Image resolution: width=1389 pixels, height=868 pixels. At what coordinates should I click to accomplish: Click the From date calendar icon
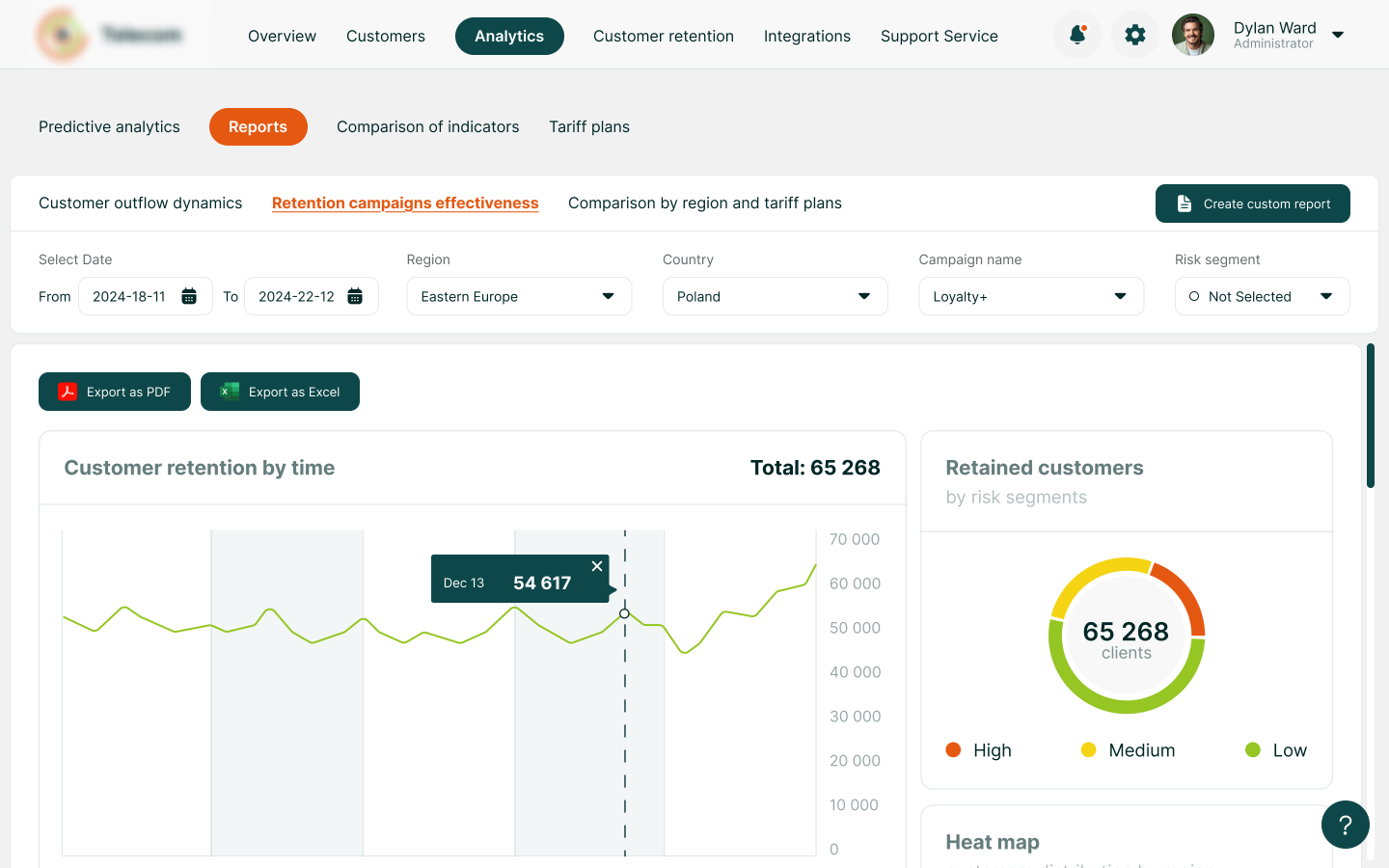coord(190,296)
